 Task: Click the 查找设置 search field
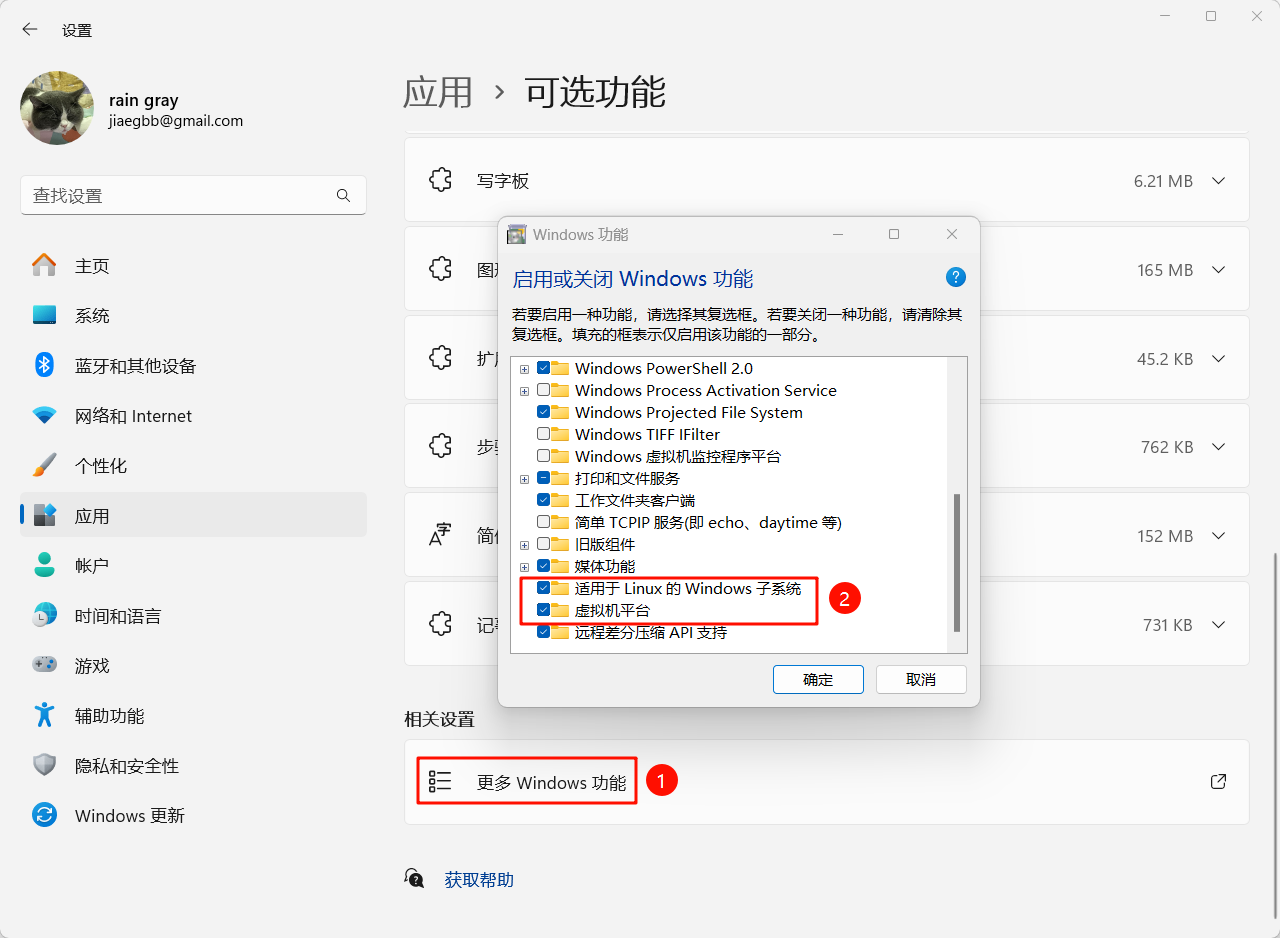(180, 195)
